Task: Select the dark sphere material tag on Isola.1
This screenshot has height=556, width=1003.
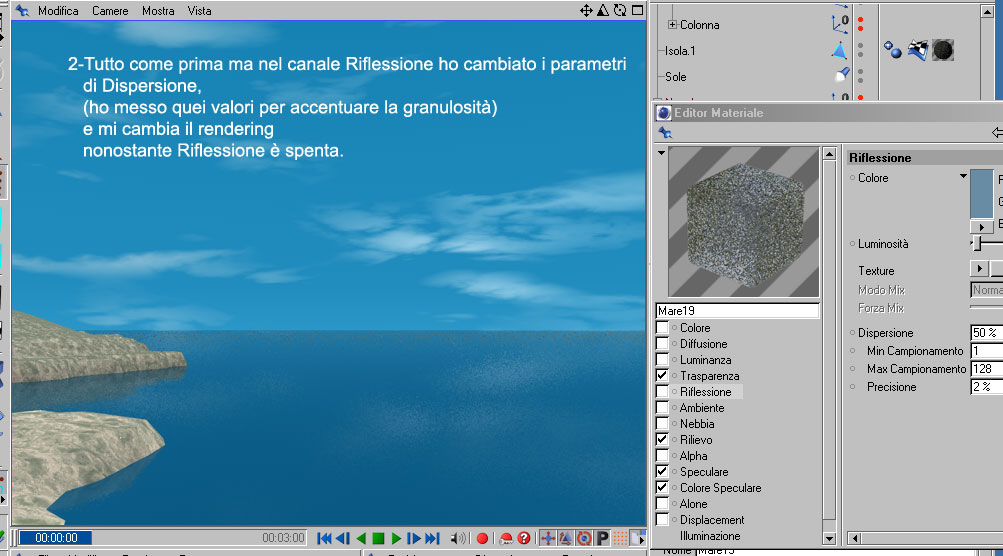Action: coord(943,50)
